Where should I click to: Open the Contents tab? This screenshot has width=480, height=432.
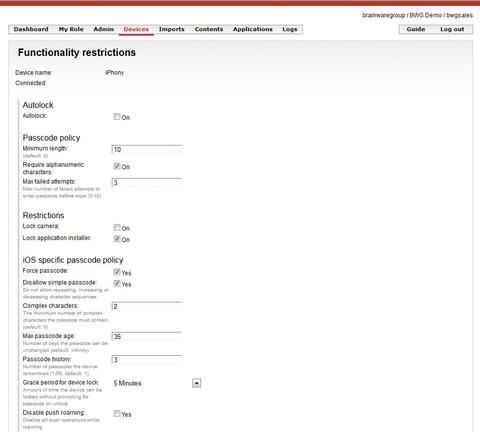point(209,29)
